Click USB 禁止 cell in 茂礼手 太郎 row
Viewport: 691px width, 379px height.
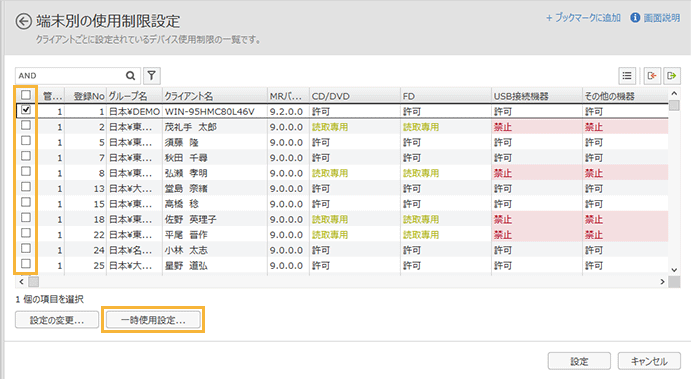537,127
